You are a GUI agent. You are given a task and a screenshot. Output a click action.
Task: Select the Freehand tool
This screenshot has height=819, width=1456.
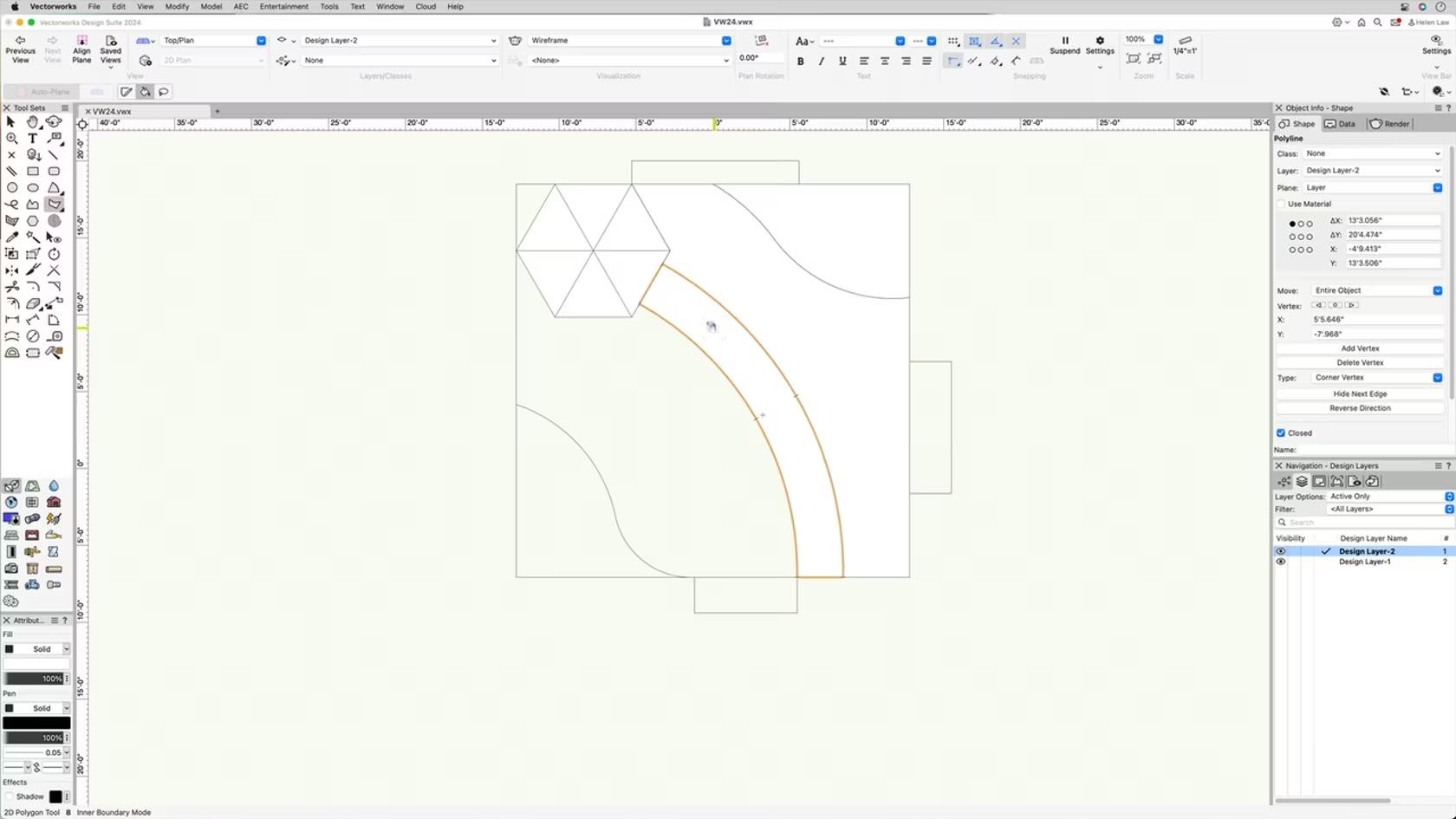pyautogui.click(x=11, y=205)
